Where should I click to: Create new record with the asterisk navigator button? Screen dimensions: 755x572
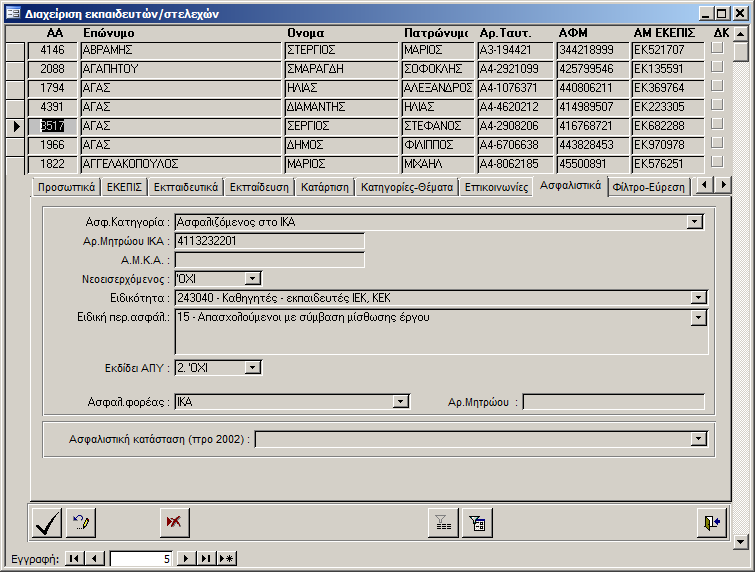click(226, 559)
